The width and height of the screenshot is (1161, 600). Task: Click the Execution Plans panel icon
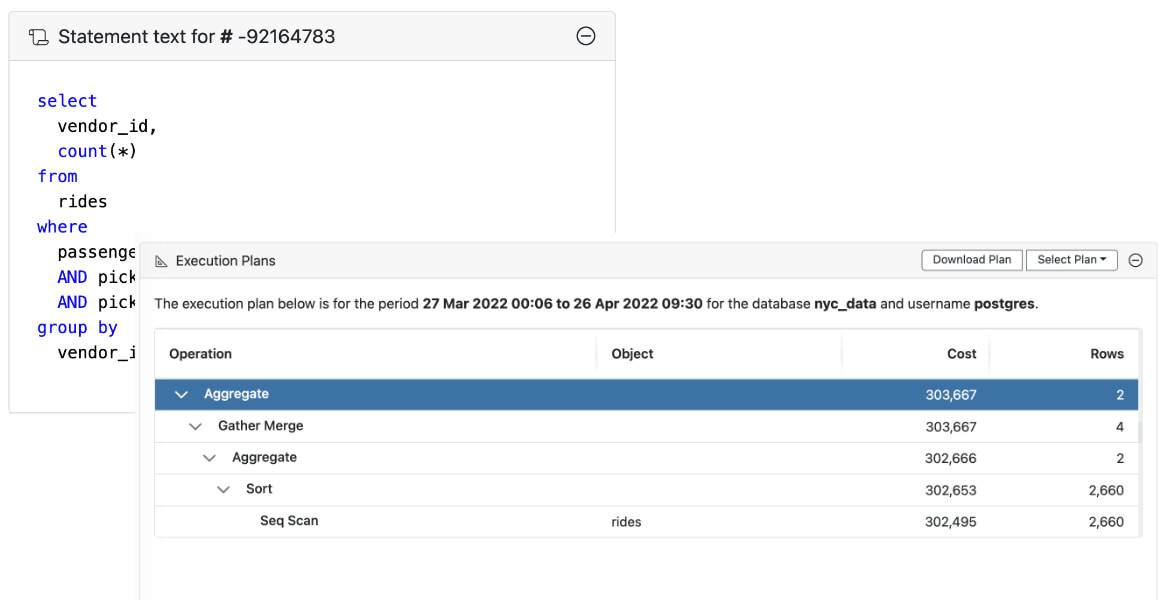(161, 261)
